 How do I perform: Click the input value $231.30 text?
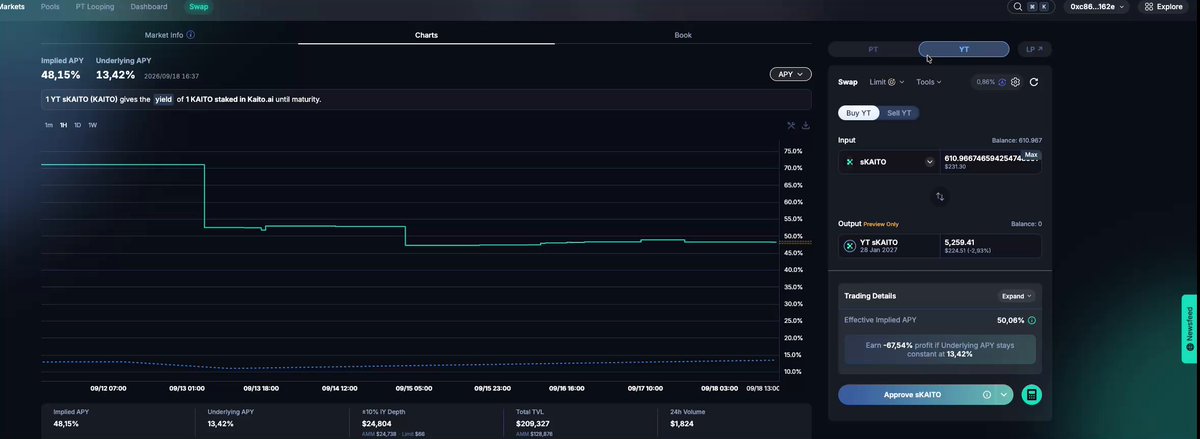tap(954, 166)
